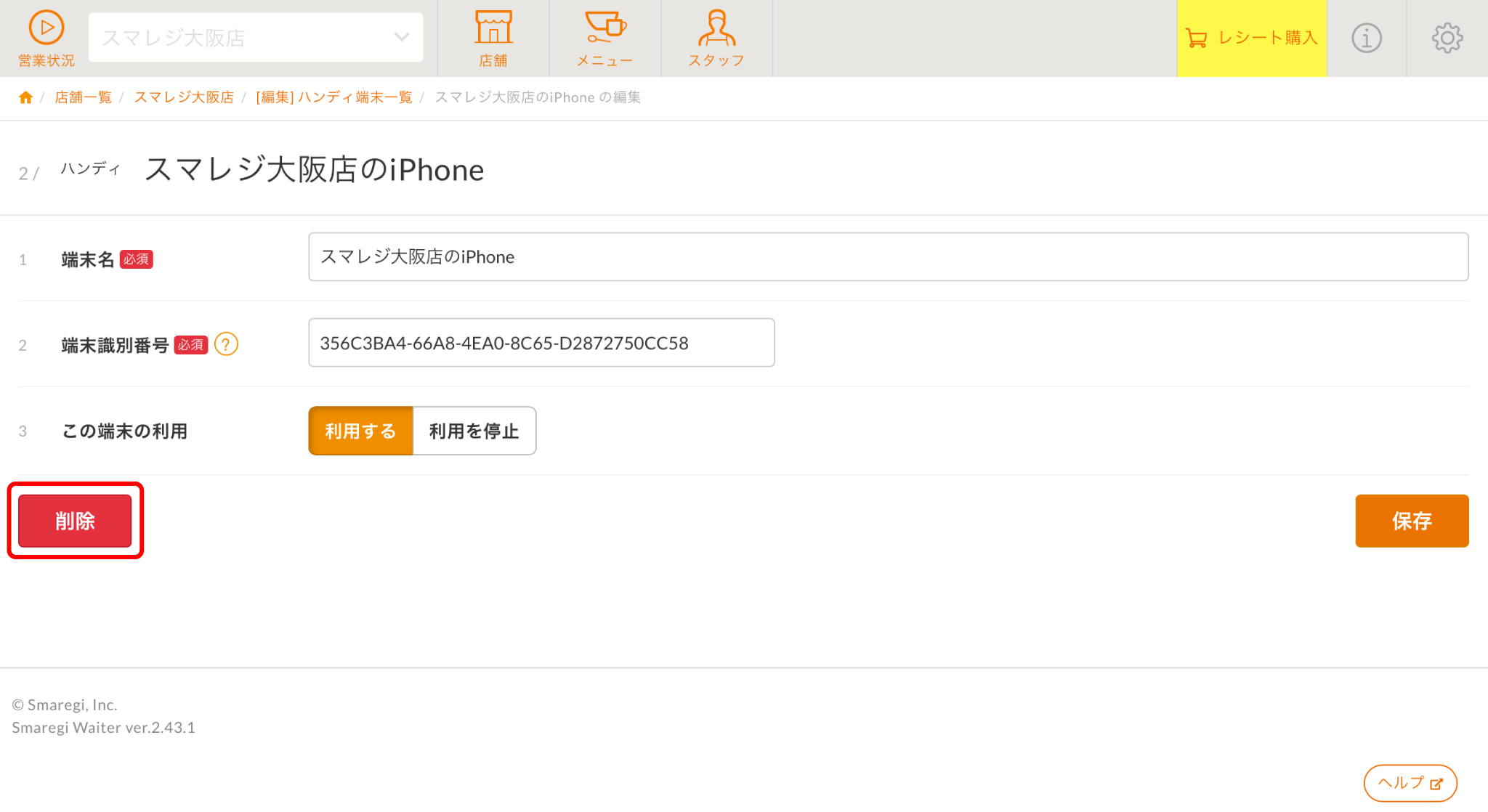Select 利用を停止 toggle option

click(474, 431)
